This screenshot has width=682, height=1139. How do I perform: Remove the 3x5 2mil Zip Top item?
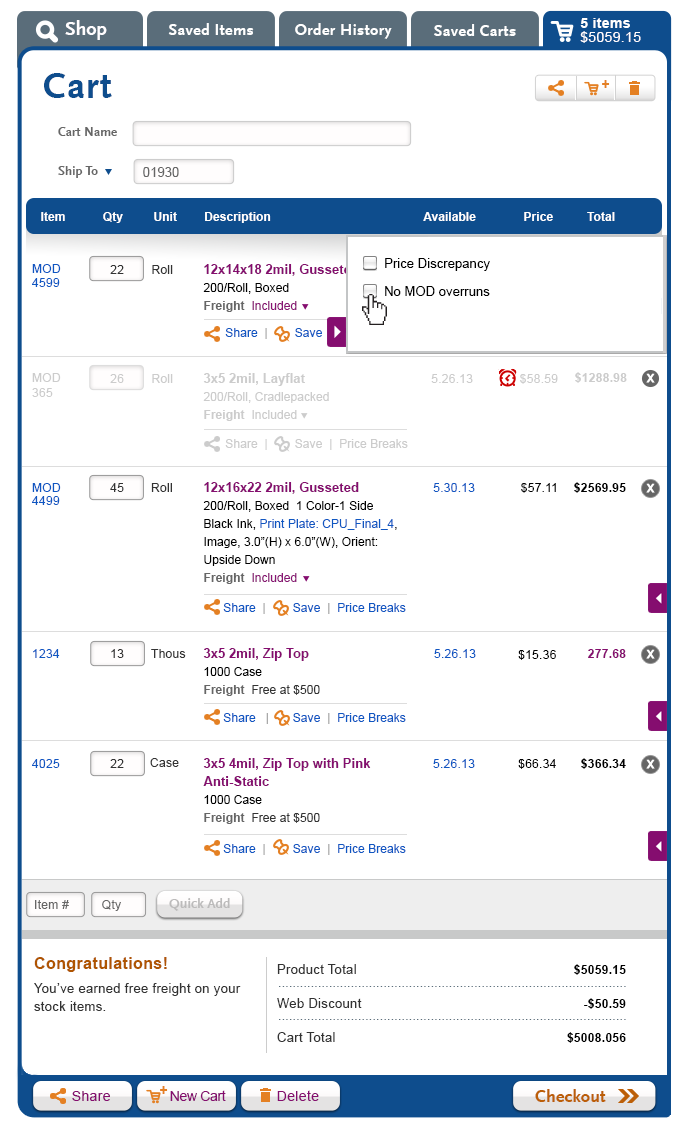(x=650, y=654)
